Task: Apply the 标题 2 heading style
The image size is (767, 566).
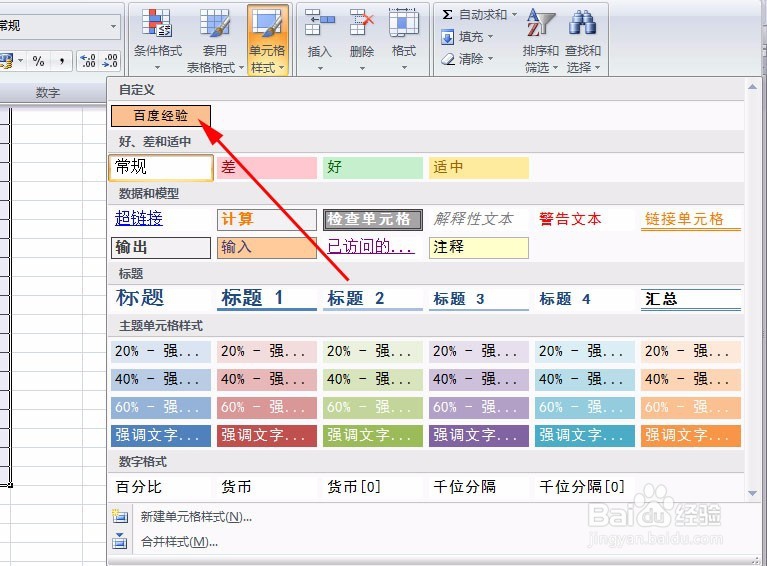Action: point(373,298)
